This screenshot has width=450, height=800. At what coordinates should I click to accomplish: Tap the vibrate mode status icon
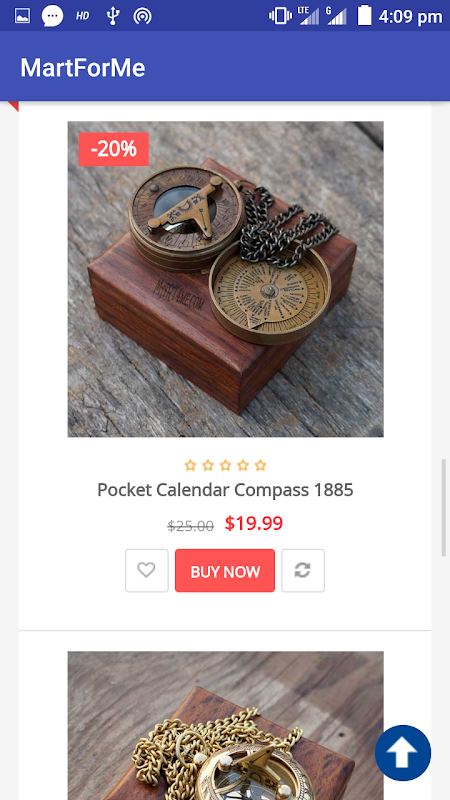280,16
